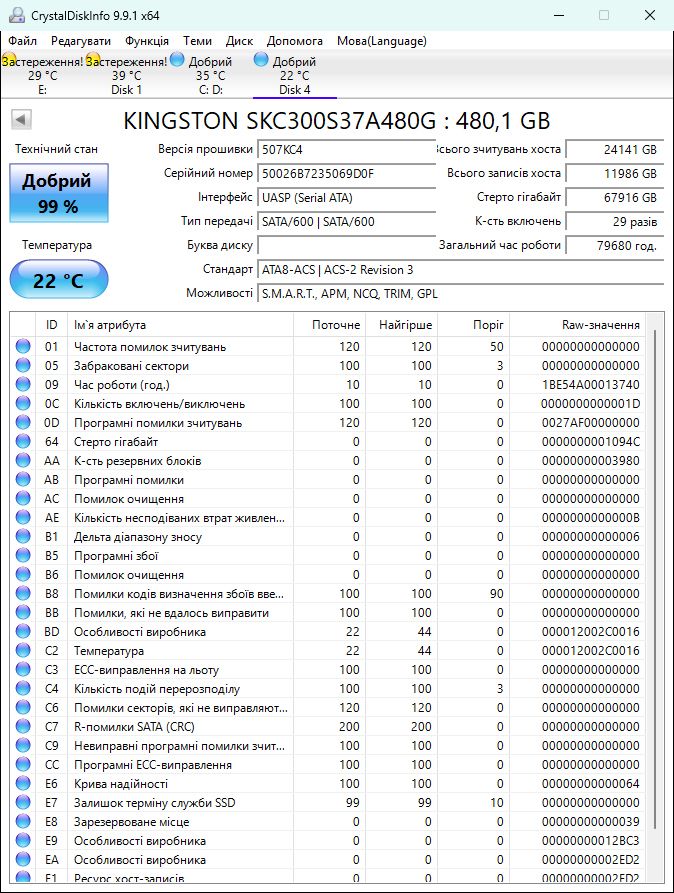The width and height of the screenshot is (674, 893).
Task: Click the 22 °C temperature button
Action: [59, 280]
